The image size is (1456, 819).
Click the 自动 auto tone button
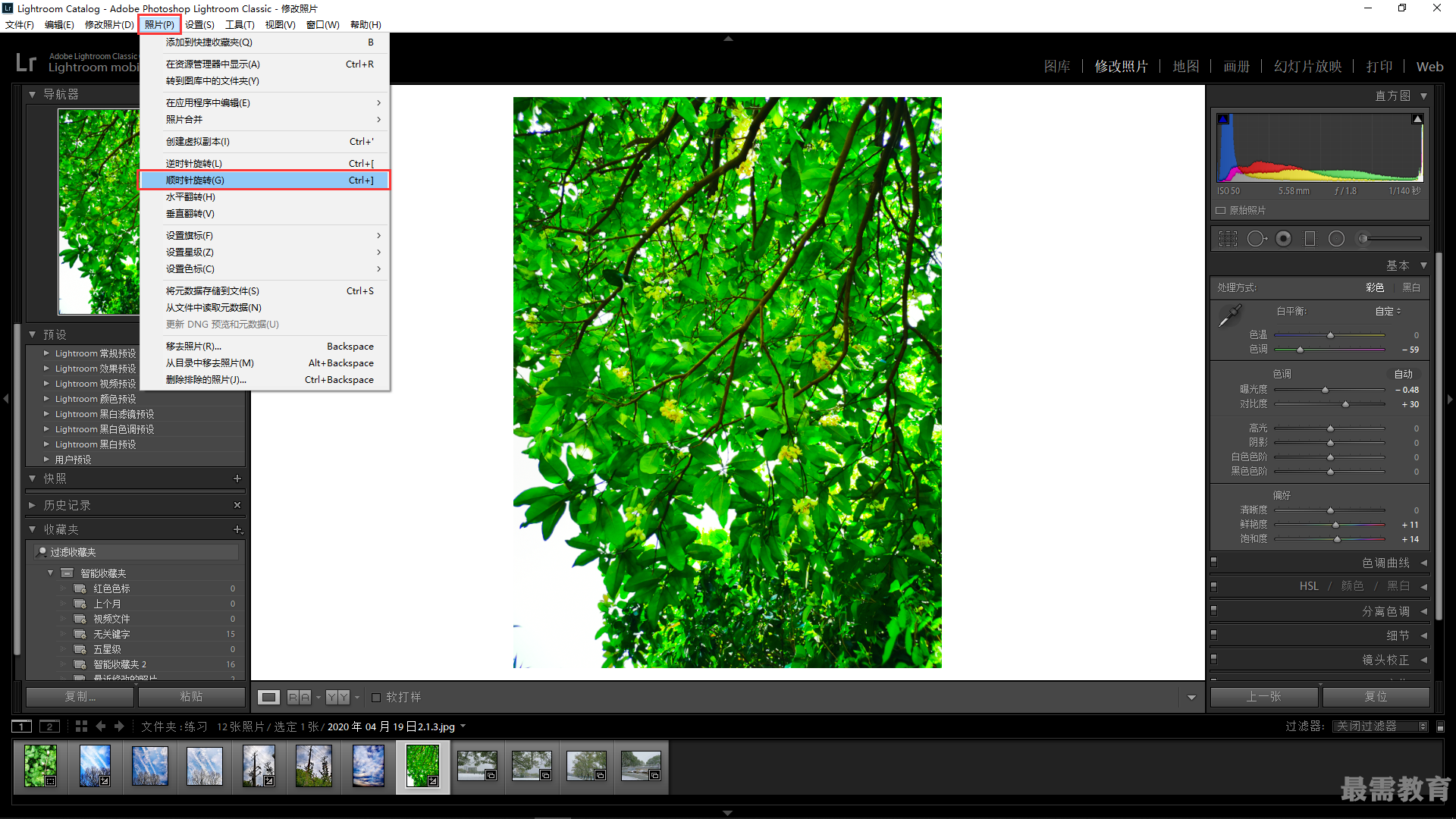1404,375
